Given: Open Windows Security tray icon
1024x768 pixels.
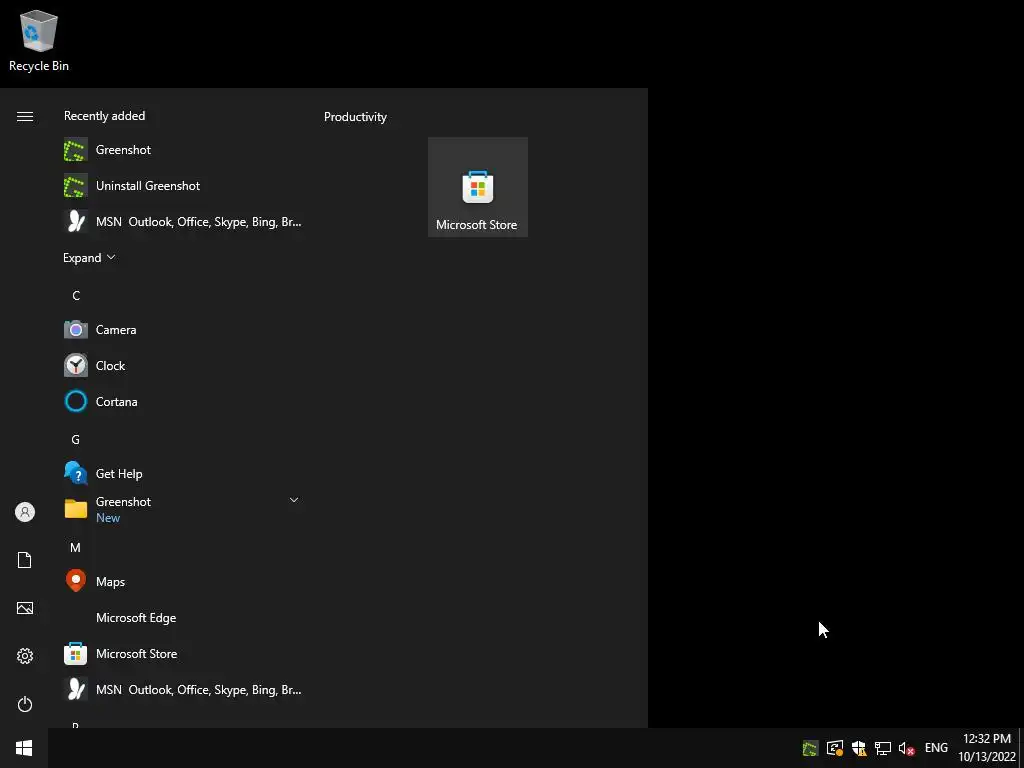Looking at the screenshot, I should pos(859,748).
